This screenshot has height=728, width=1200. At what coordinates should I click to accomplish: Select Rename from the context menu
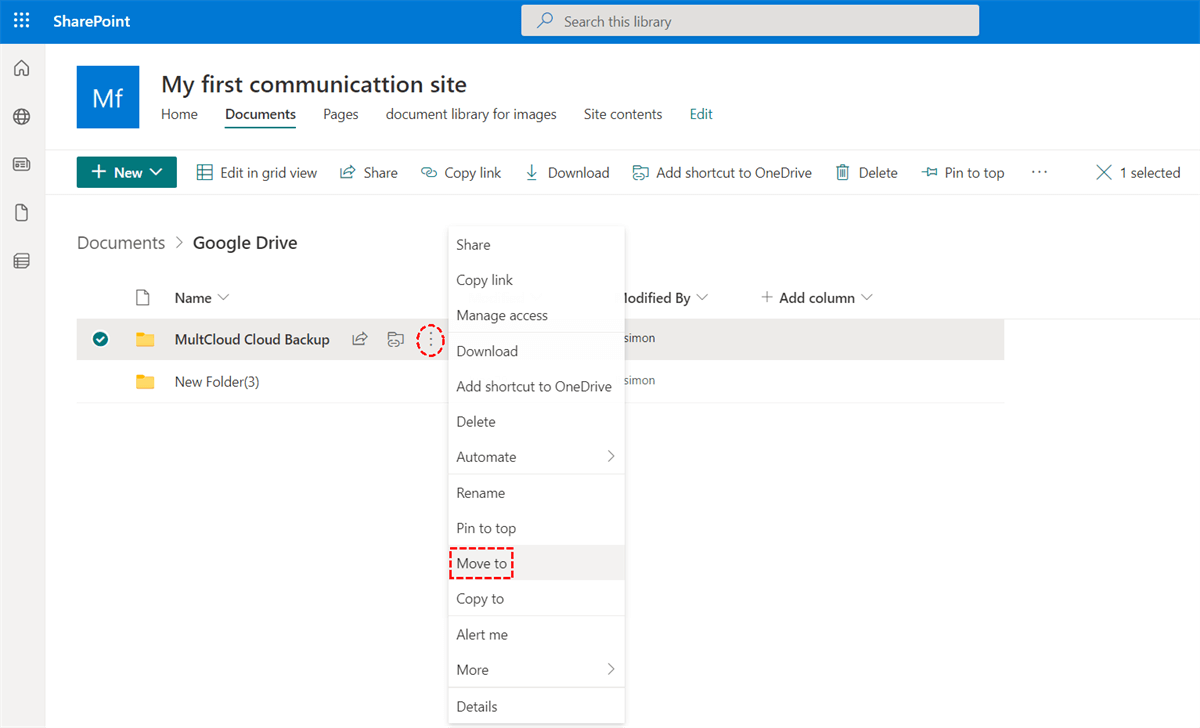point(481,493)
